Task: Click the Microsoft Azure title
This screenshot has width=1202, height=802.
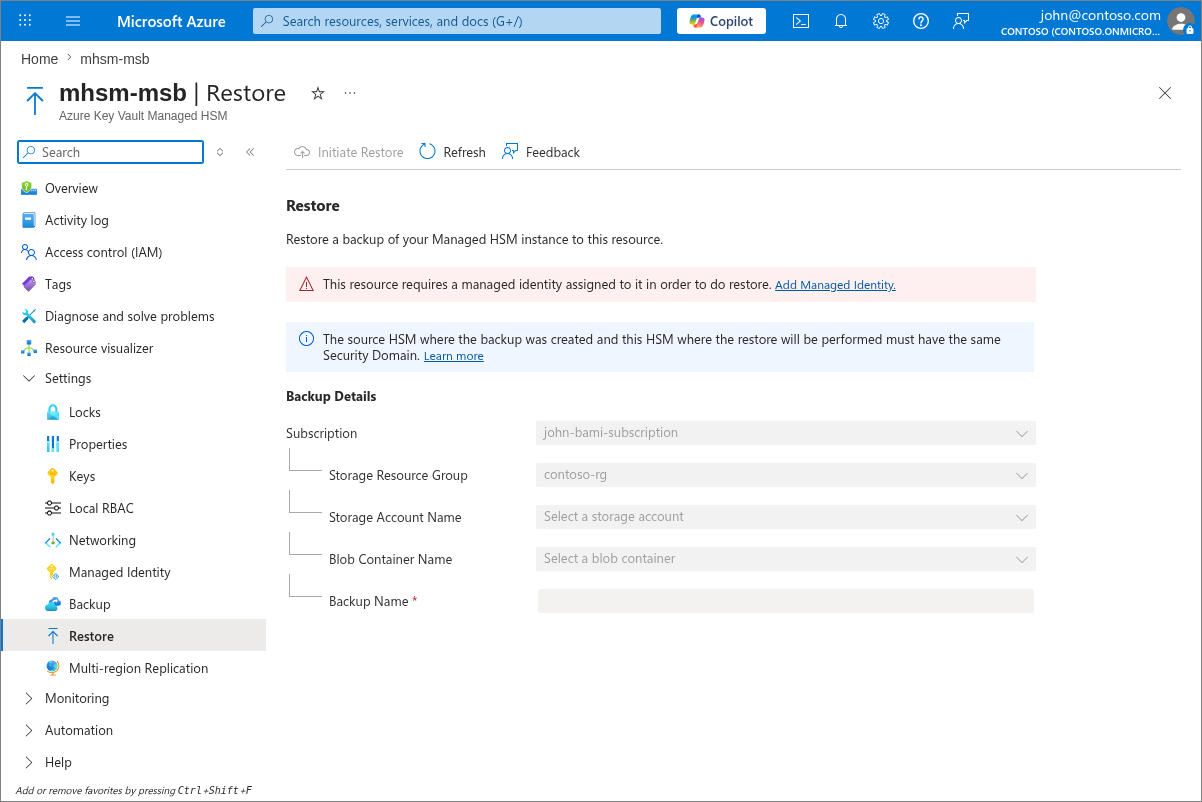Action: pyautogui.click(x=171, y=21)
